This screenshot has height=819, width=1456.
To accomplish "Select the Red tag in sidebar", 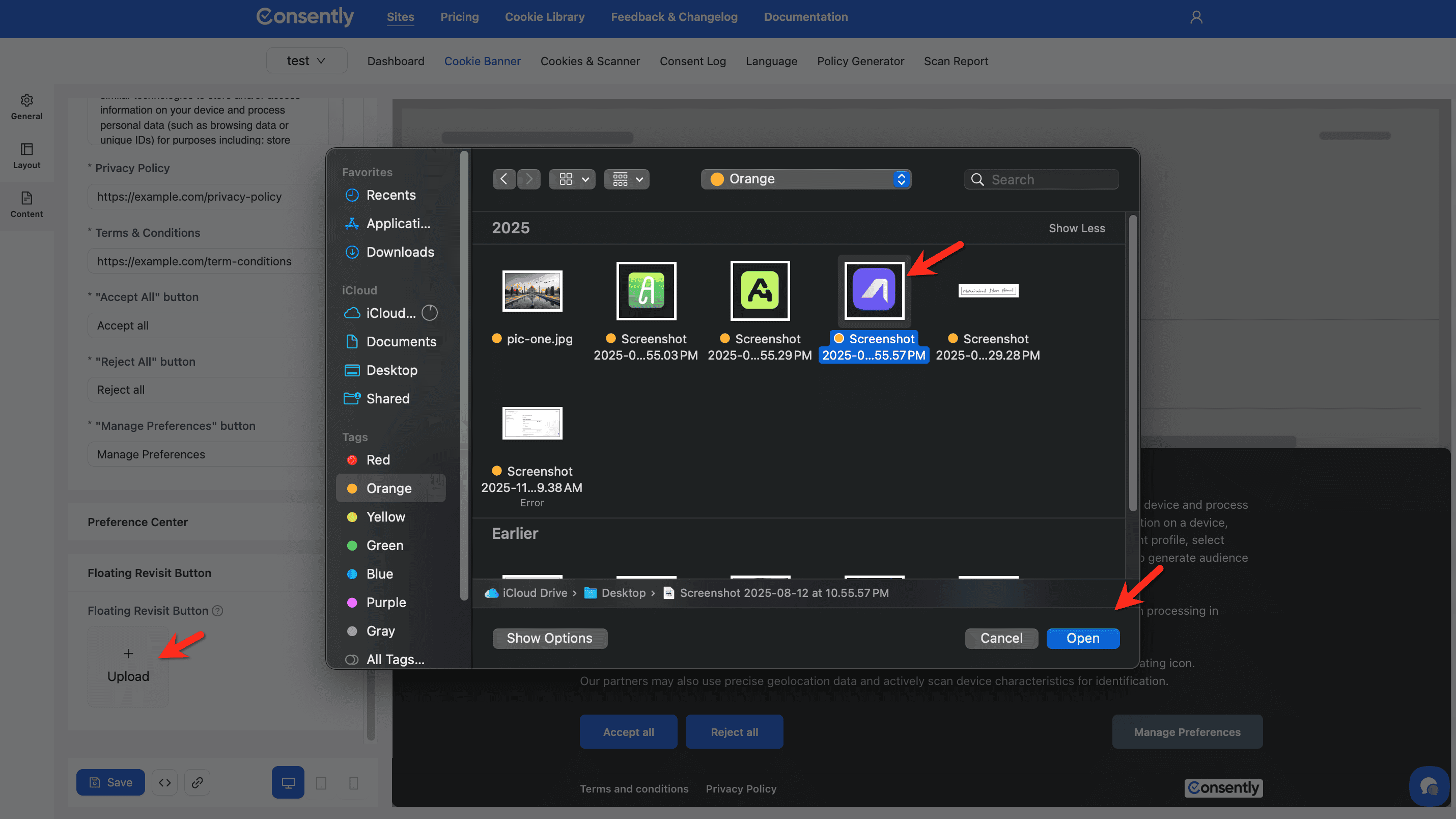I will (x=378, y=460).
